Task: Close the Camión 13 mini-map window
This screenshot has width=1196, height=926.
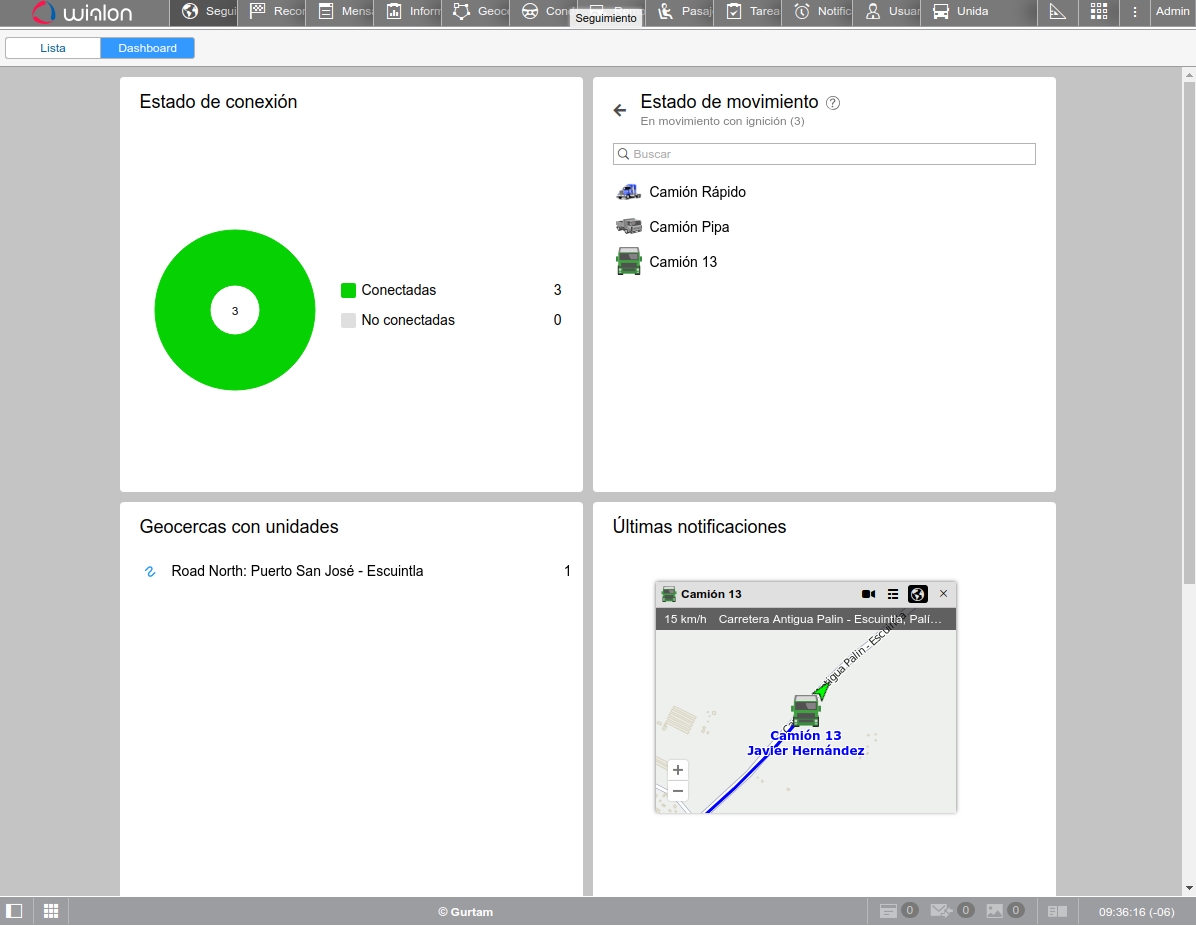Action: [943, 594]
